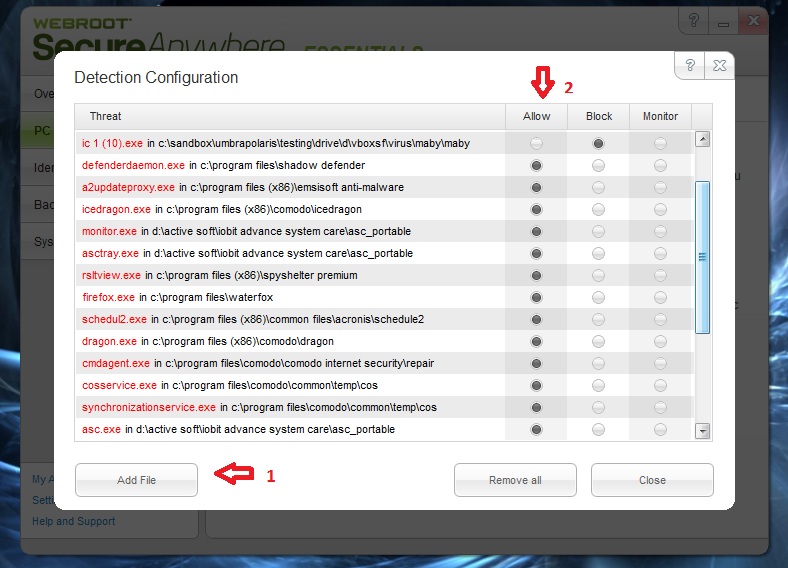Click the help icon in the main Webroot window
The height and width of the screenshot is (568, 788).
(x=694, y=21)
